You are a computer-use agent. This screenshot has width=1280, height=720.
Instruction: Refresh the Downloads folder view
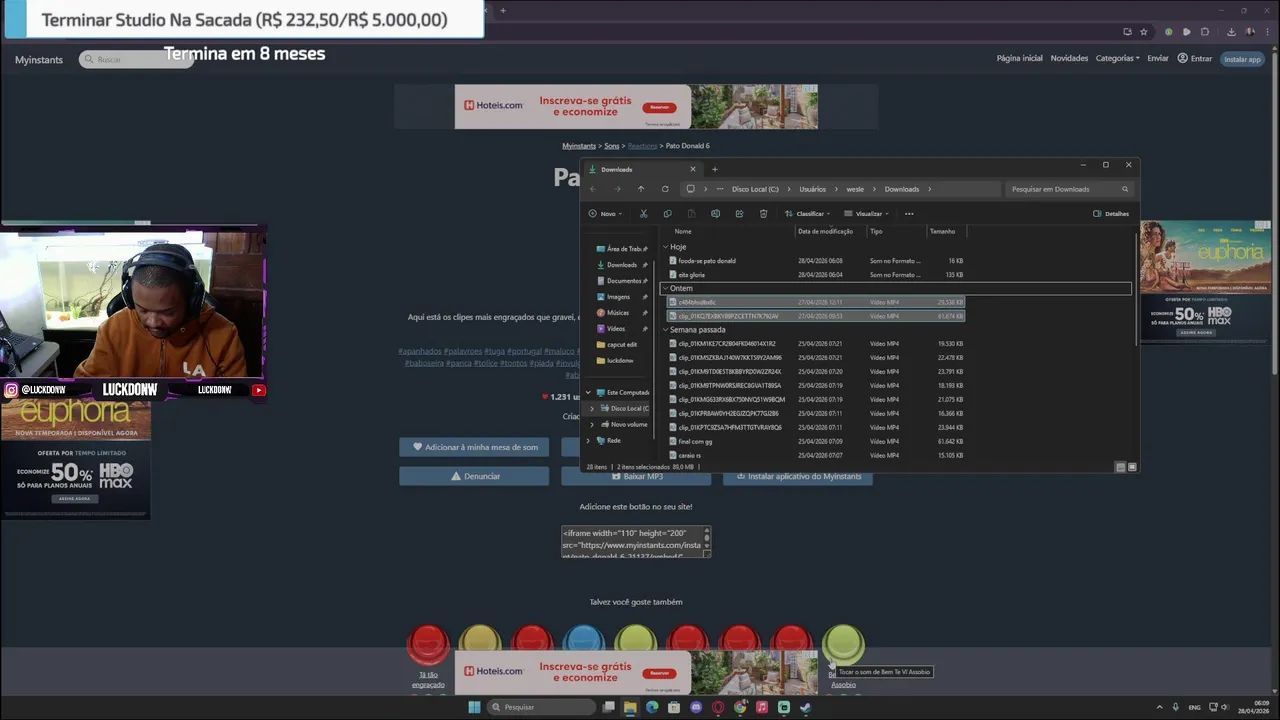click(x=665, y=189)
